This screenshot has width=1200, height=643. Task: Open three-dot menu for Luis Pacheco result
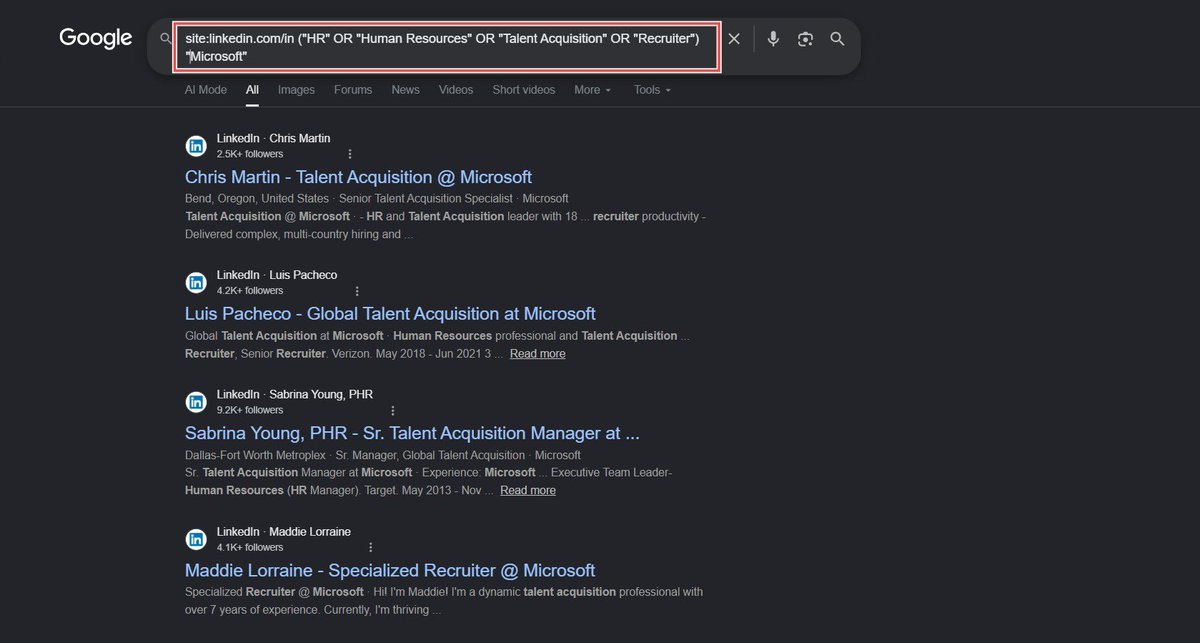tap(357, 291)
